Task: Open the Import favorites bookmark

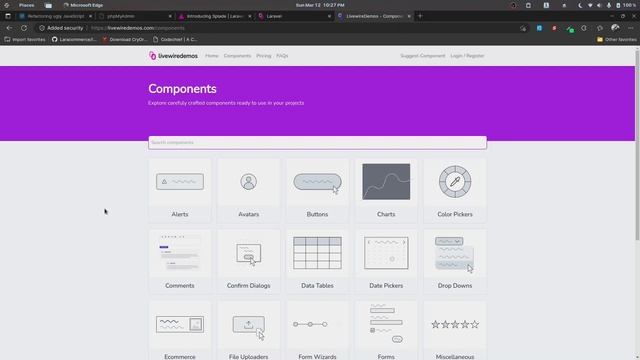Action: [x=25, y=40]
